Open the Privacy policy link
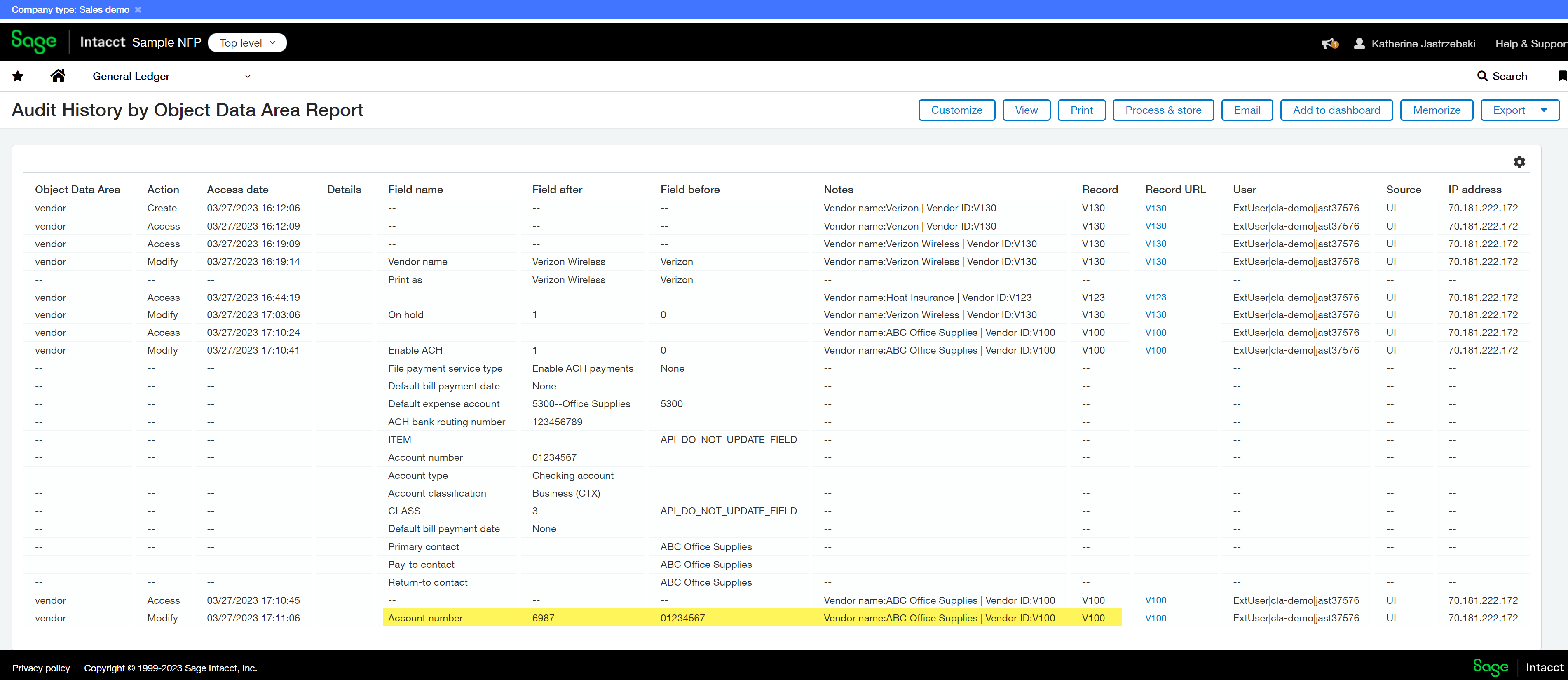1568x680 pixels. 41,668
